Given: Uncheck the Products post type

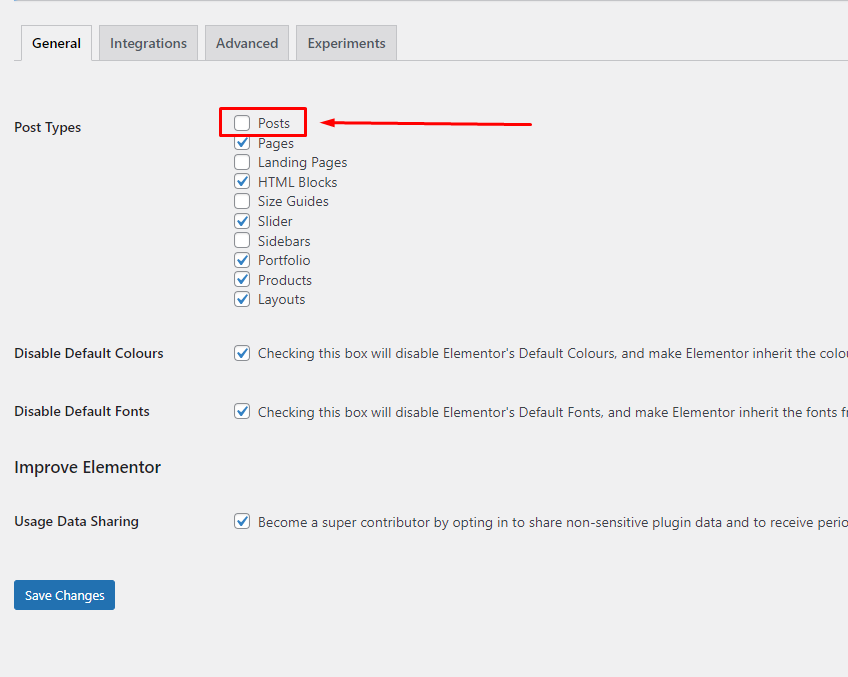Looking at the screenshot, I should [242, 280].
